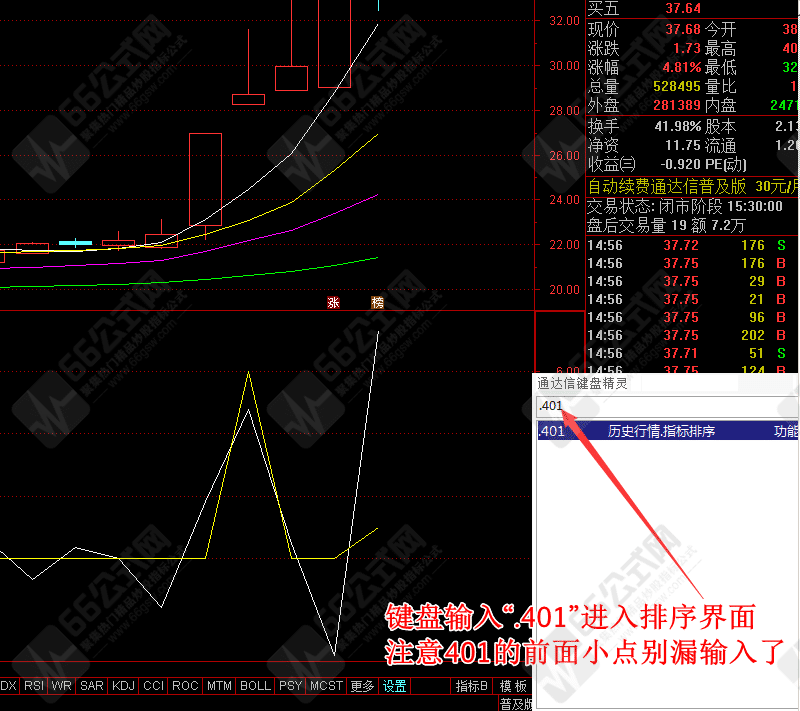The height and width of the screenshot is (711, 800).
Task: Open the 设置 settings option
Action: click(x=394, y=685)
